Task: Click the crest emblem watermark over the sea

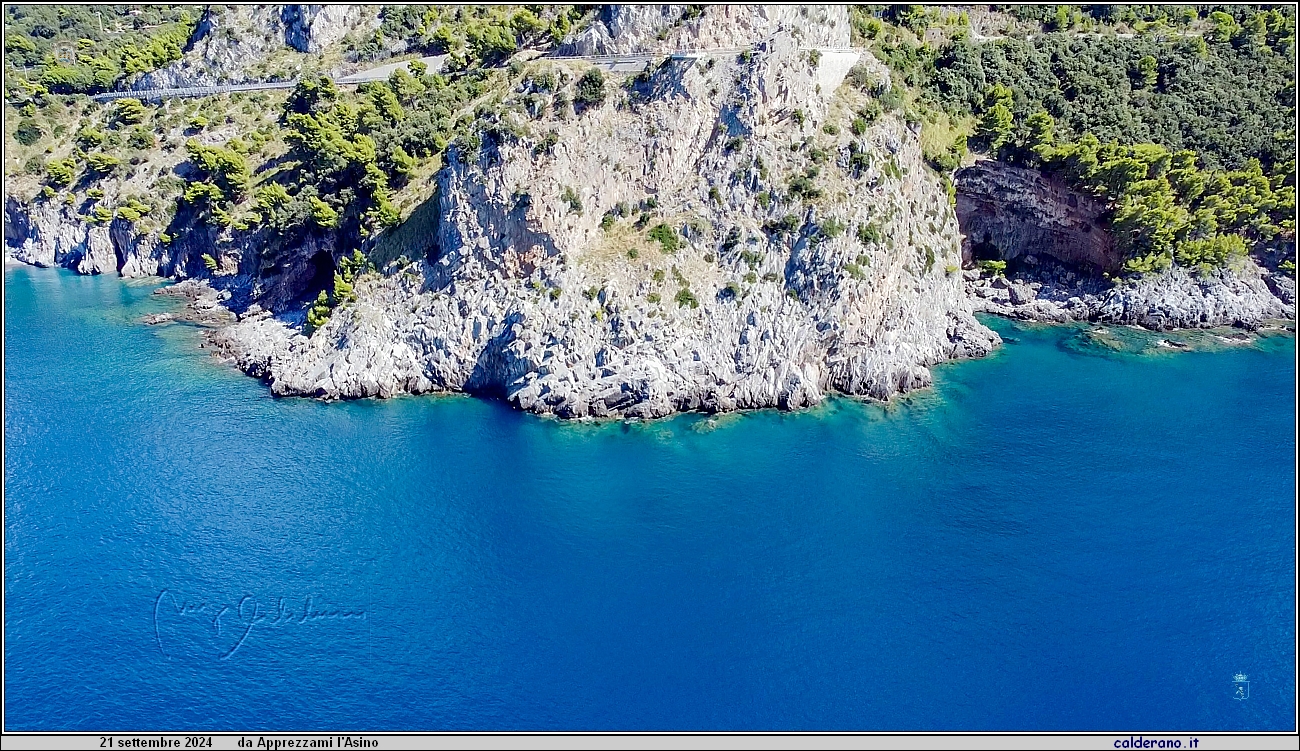Action: [1240, 686]
